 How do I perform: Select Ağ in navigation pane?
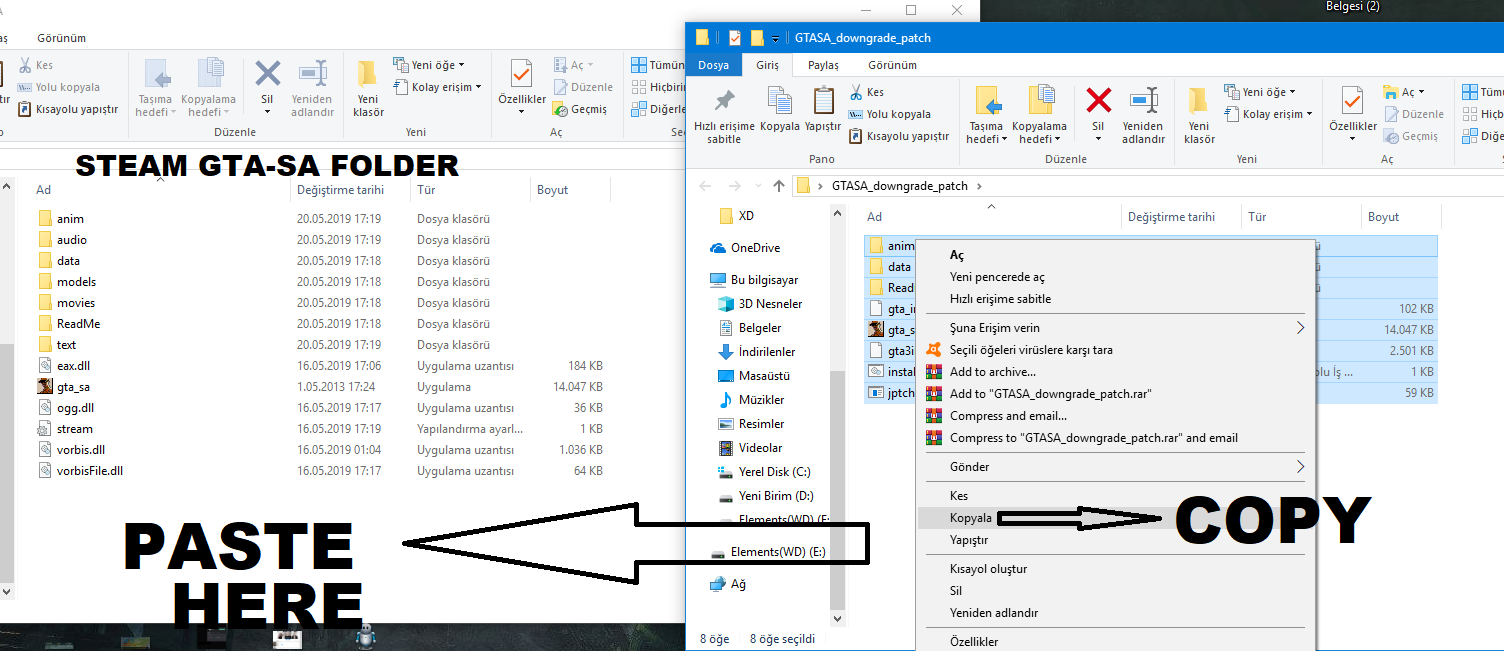728,584
